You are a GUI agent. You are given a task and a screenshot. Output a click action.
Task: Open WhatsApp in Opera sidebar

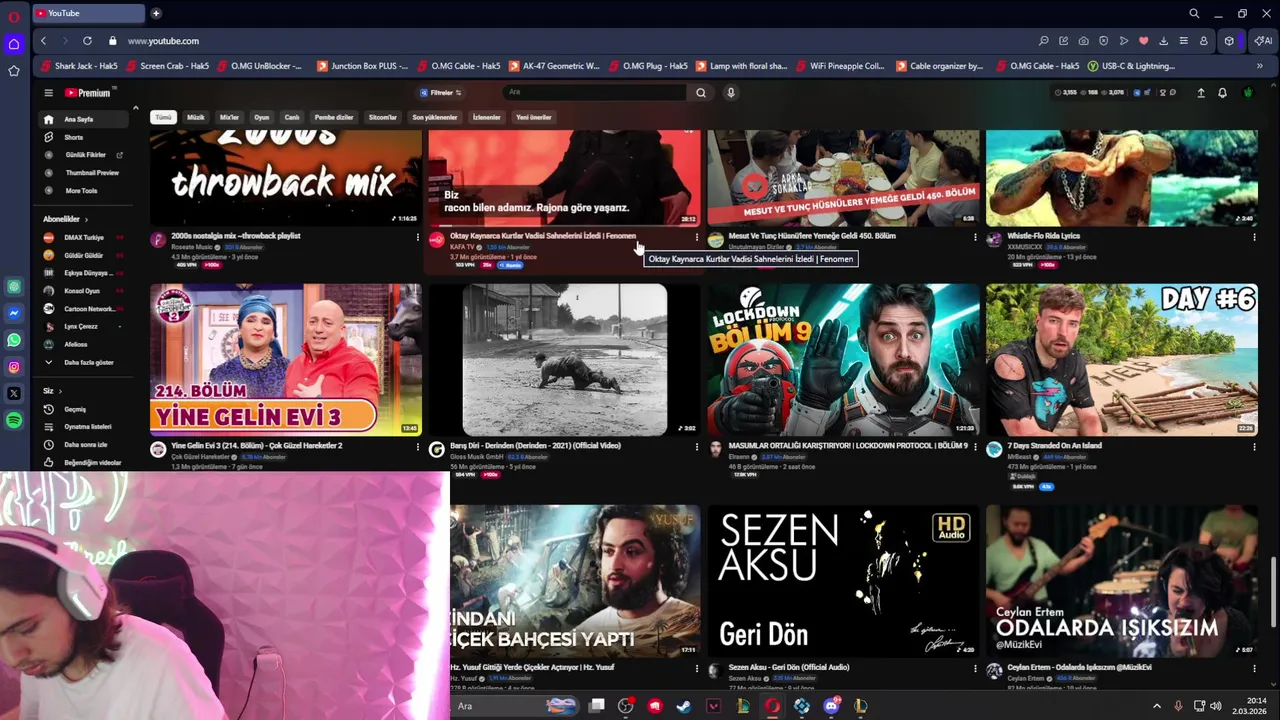[x=14, y=340]
